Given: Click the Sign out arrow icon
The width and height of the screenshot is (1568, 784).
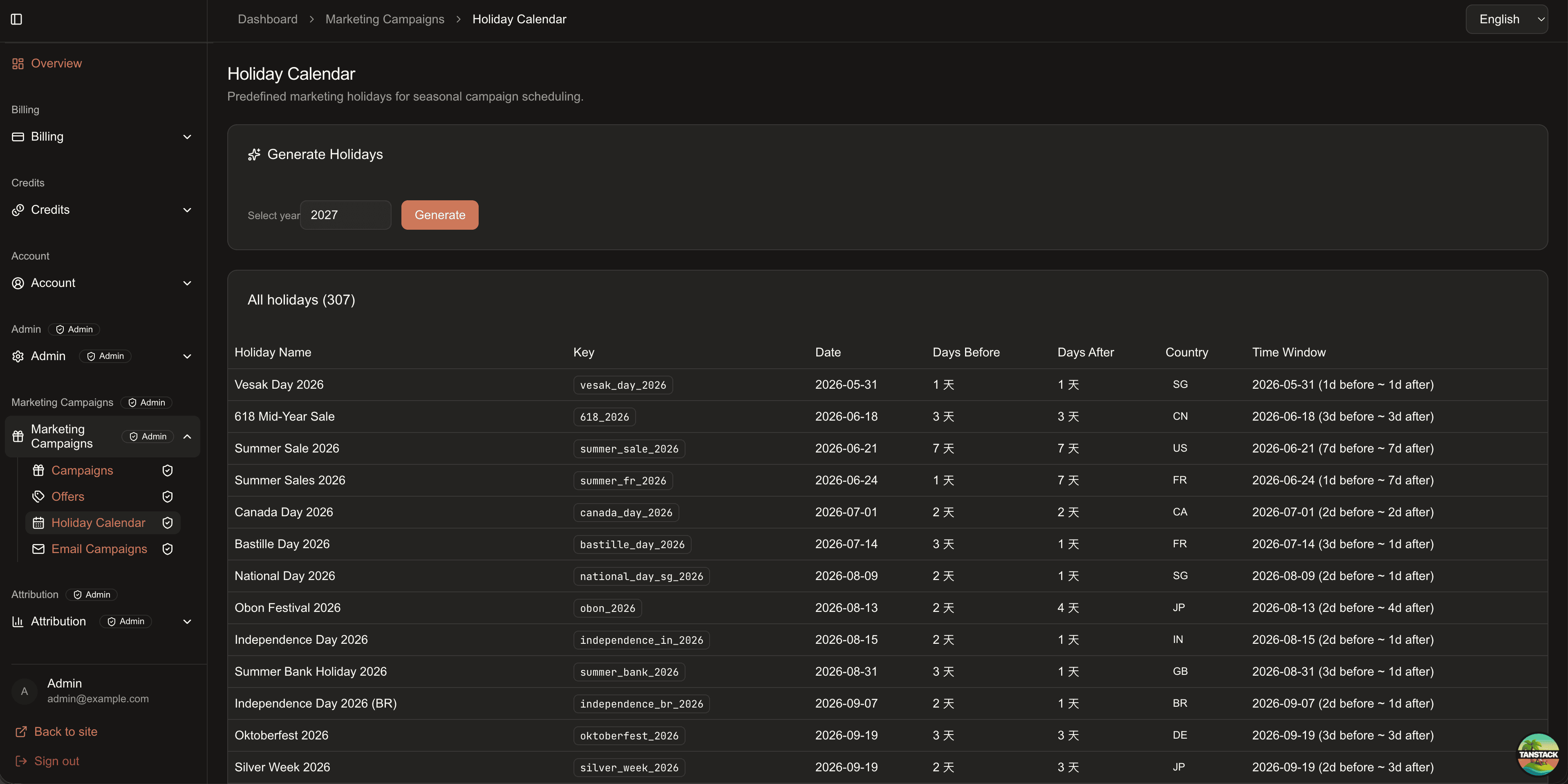Looking at the screenshot, I should tap(21, 761).
